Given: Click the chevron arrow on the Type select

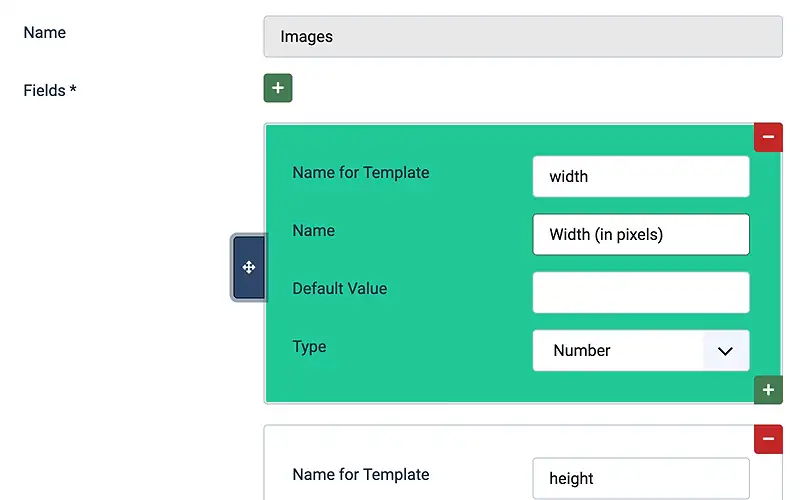Looking at the screenshot, I should tap(725, 351).
